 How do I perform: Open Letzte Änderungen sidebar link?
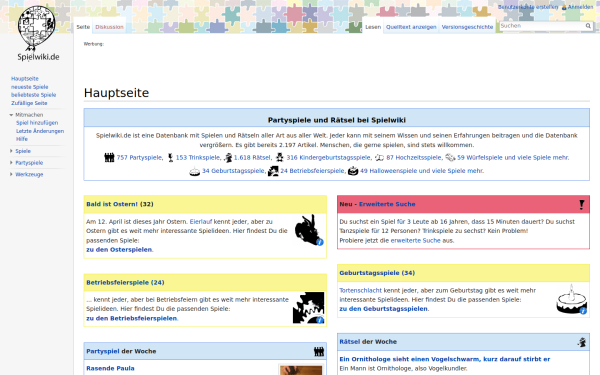pos(40,131)
